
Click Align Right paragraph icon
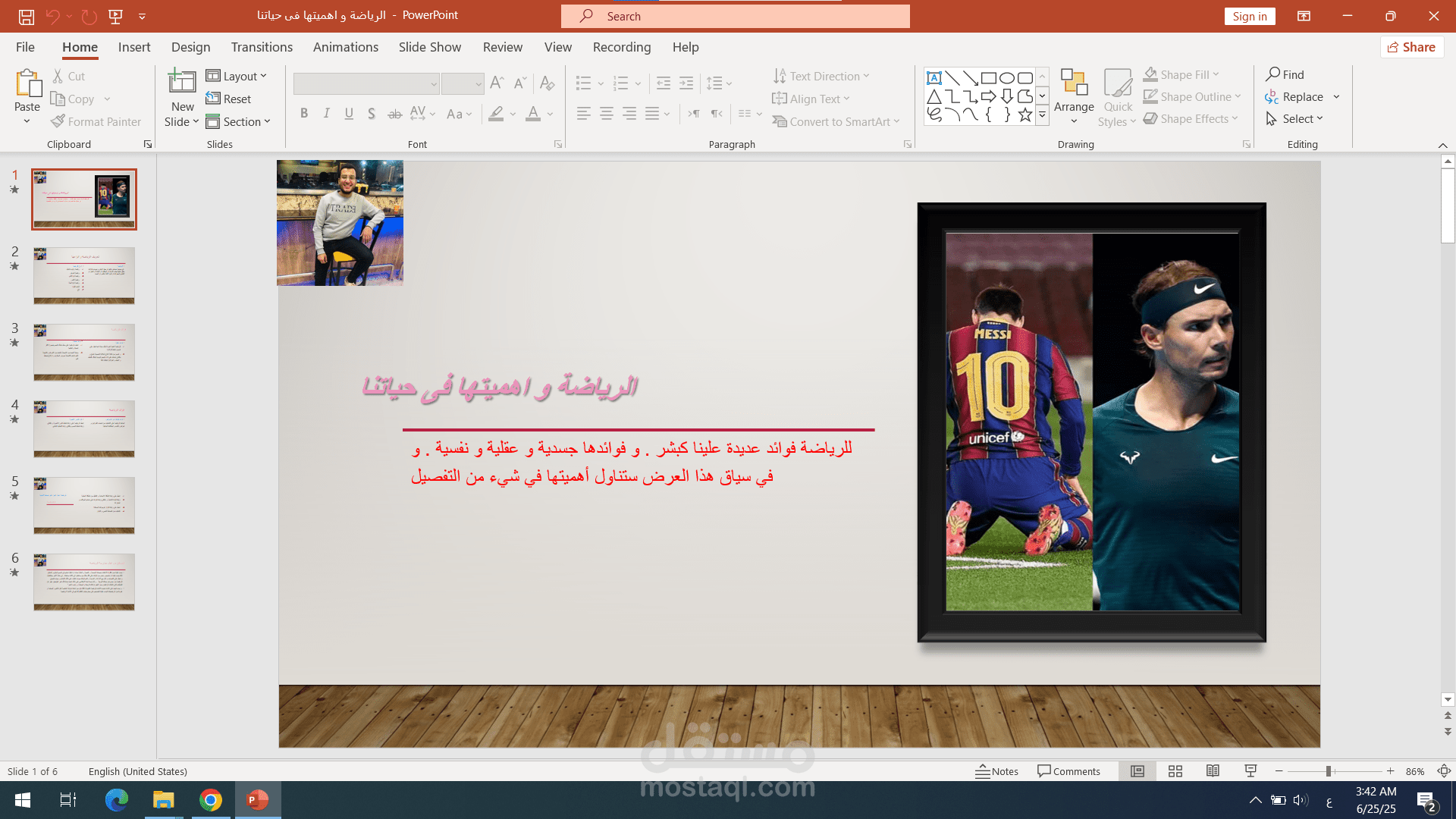coord(629,114)
